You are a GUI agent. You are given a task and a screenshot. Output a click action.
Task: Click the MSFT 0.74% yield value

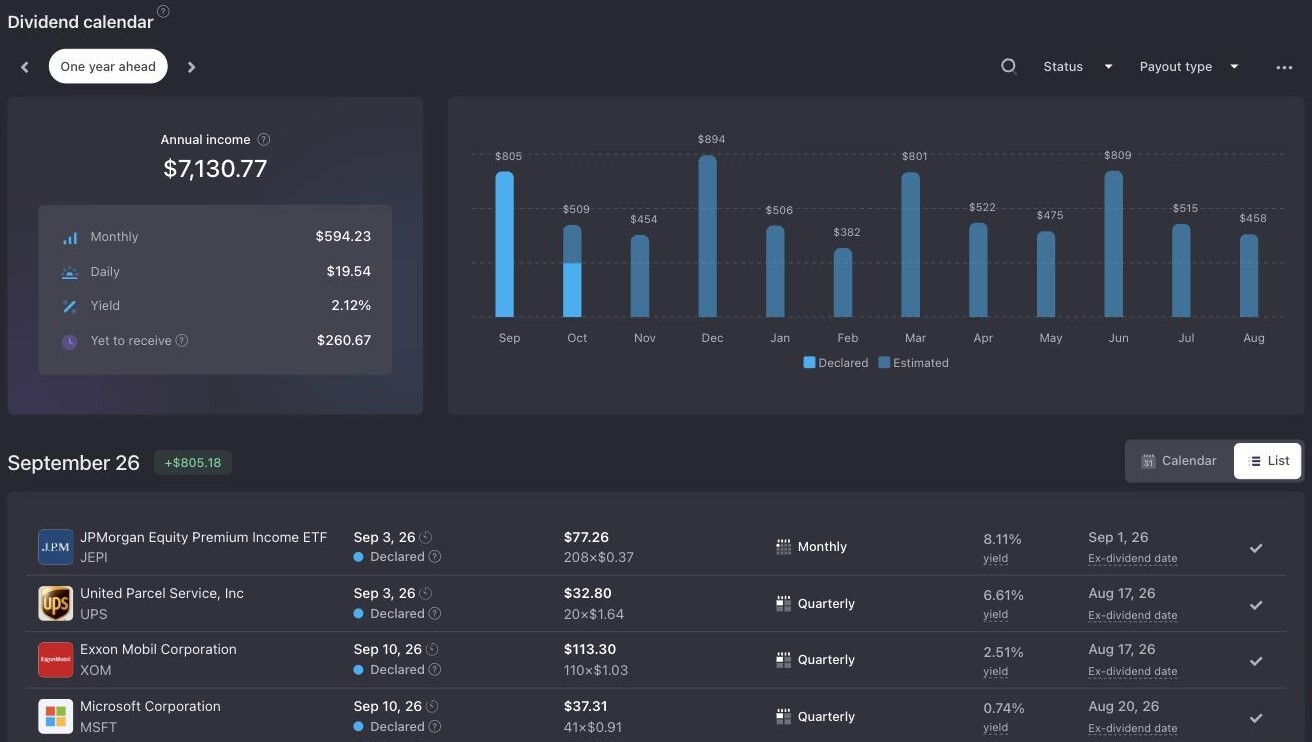coord(1004,708)
